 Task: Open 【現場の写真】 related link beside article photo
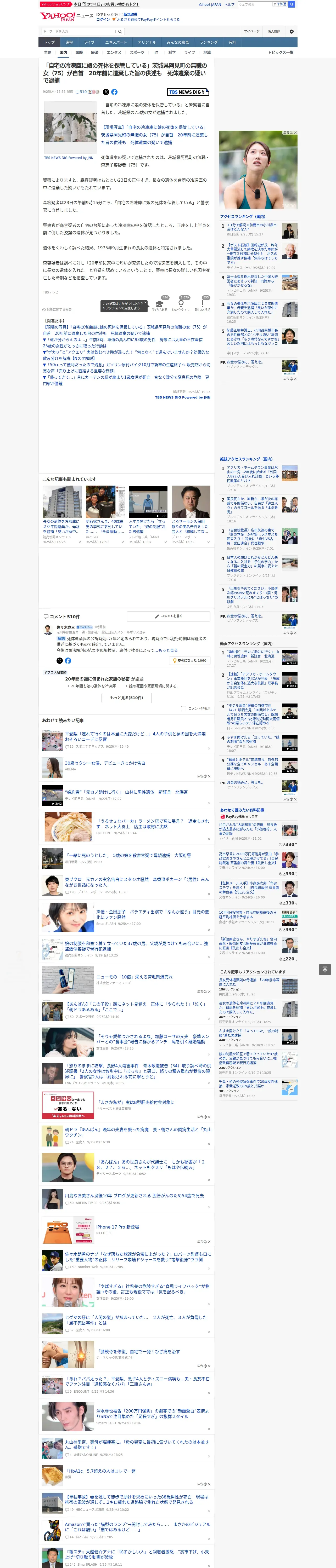(154, 135)
